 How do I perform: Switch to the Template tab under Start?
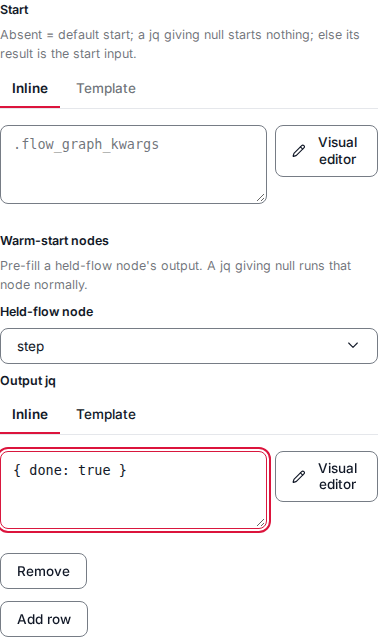(106, 88)
